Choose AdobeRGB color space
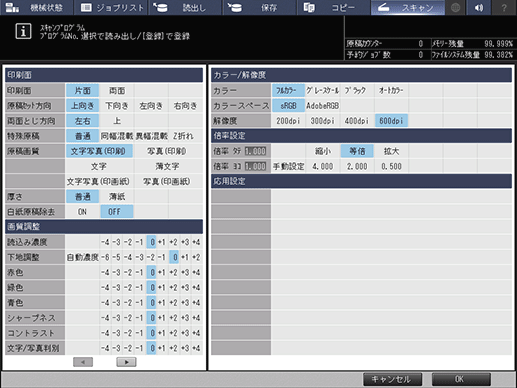Image resolution: width=517 pixels, height=388 pixels. 322,106
